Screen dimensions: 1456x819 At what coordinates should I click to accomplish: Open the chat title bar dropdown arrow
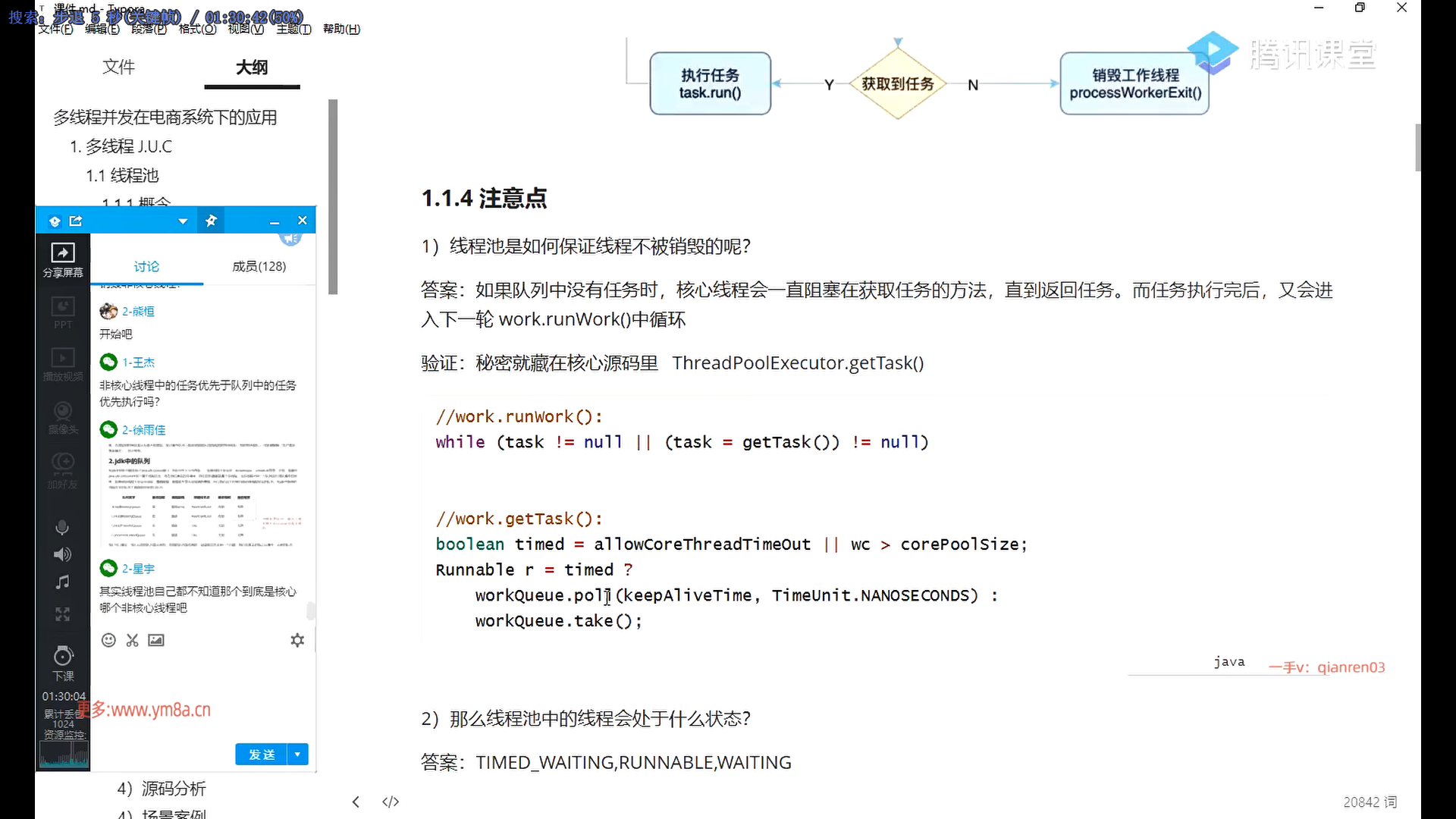[x=183, y=221]
